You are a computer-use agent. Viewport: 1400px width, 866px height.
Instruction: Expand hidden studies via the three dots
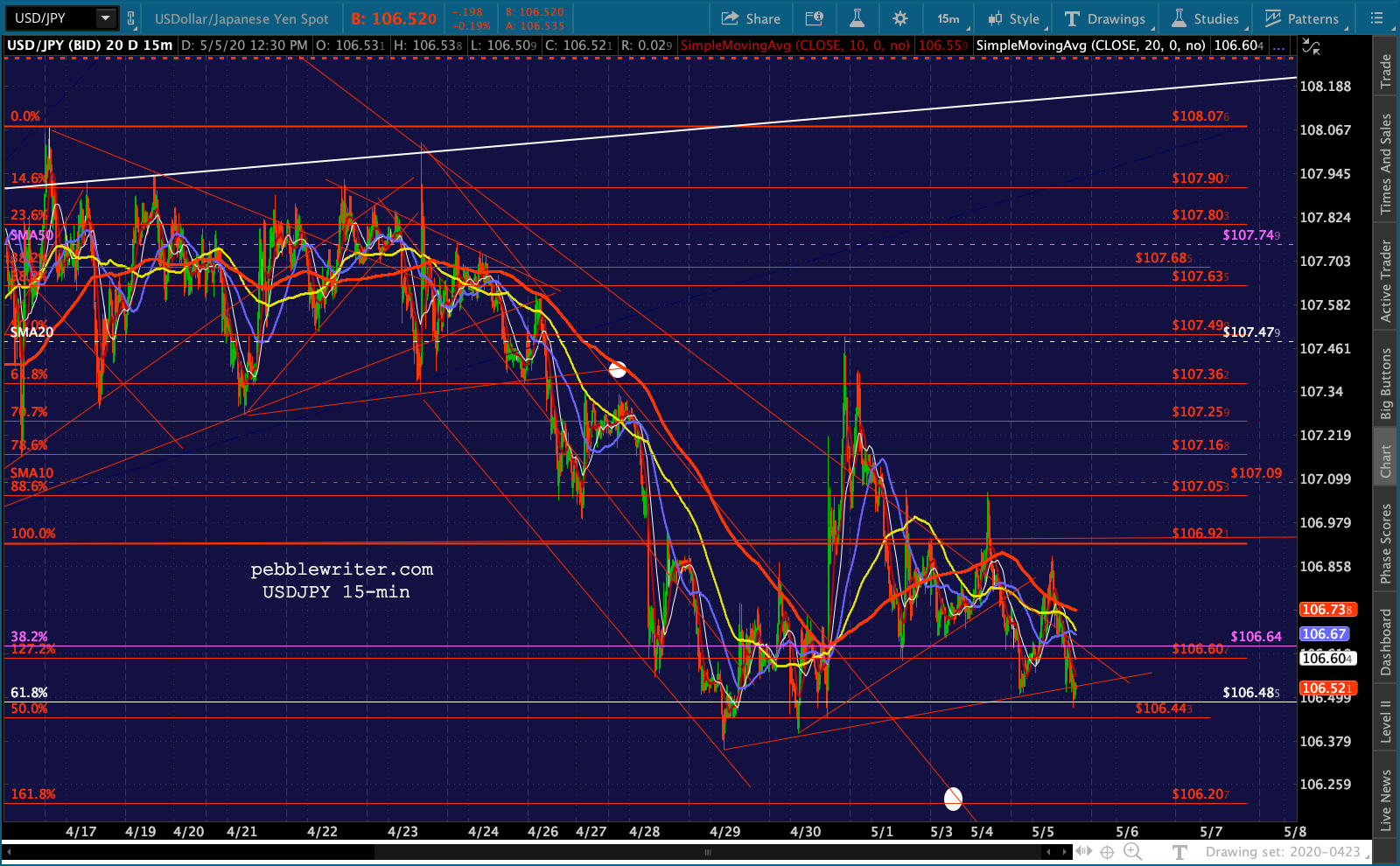click(x=1279, y=46)
